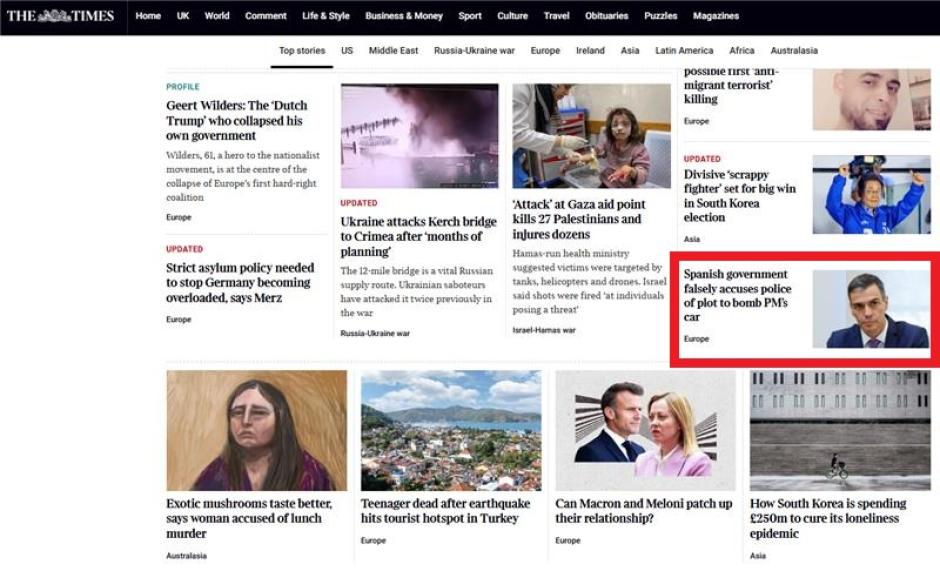The image size is (940, 571).
Task: Open the Travel section
Action: (556, 16)
